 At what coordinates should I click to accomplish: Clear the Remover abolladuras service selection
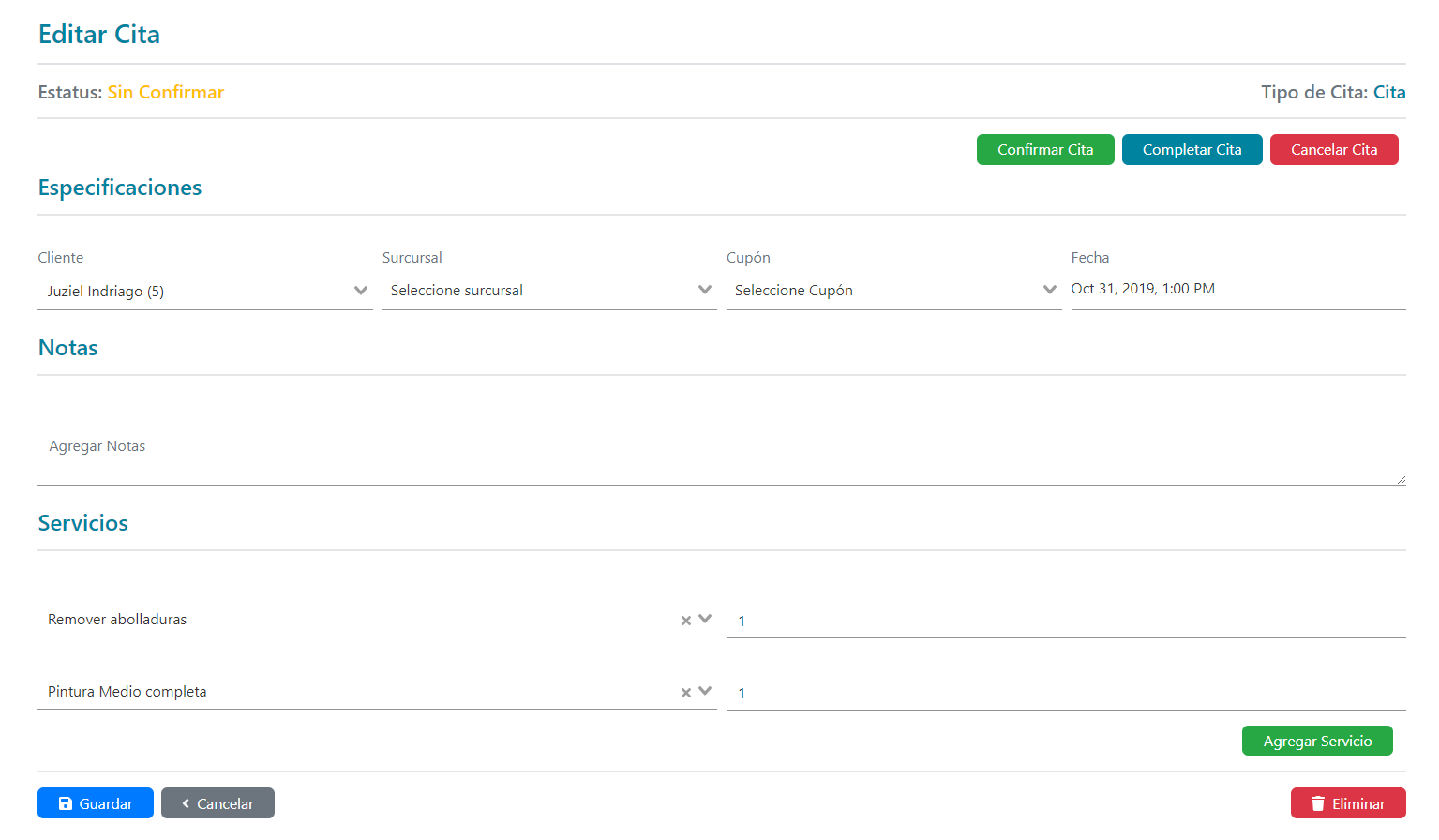pos(685,621)
